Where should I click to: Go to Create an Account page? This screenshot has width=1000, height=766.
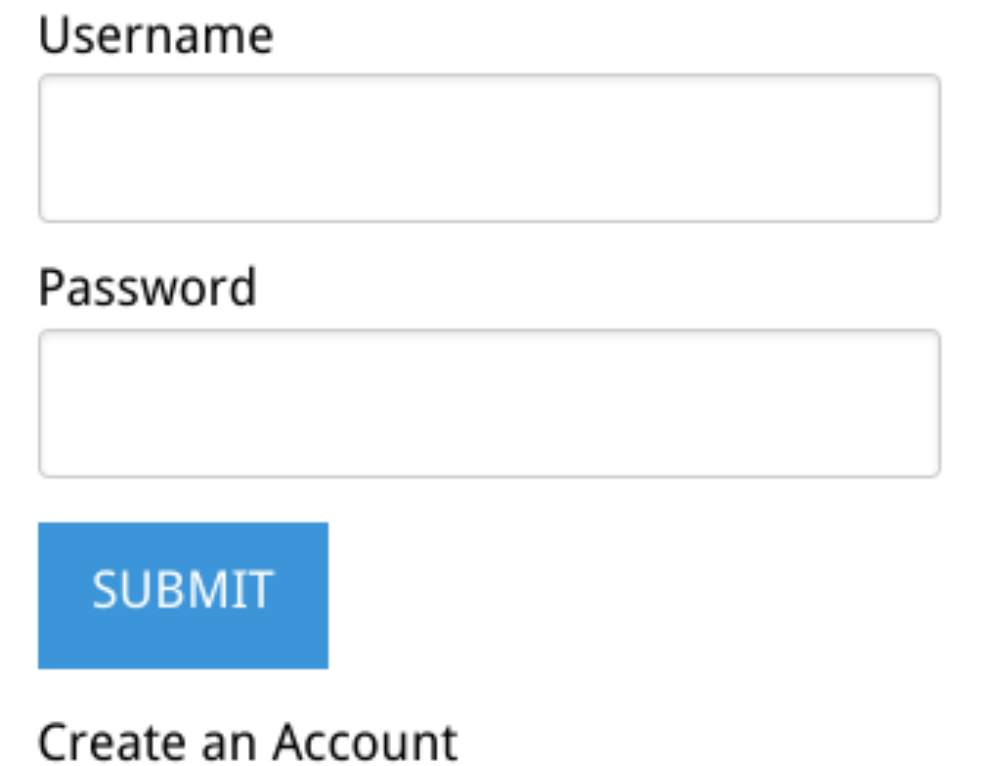click(x=247, y=742)
